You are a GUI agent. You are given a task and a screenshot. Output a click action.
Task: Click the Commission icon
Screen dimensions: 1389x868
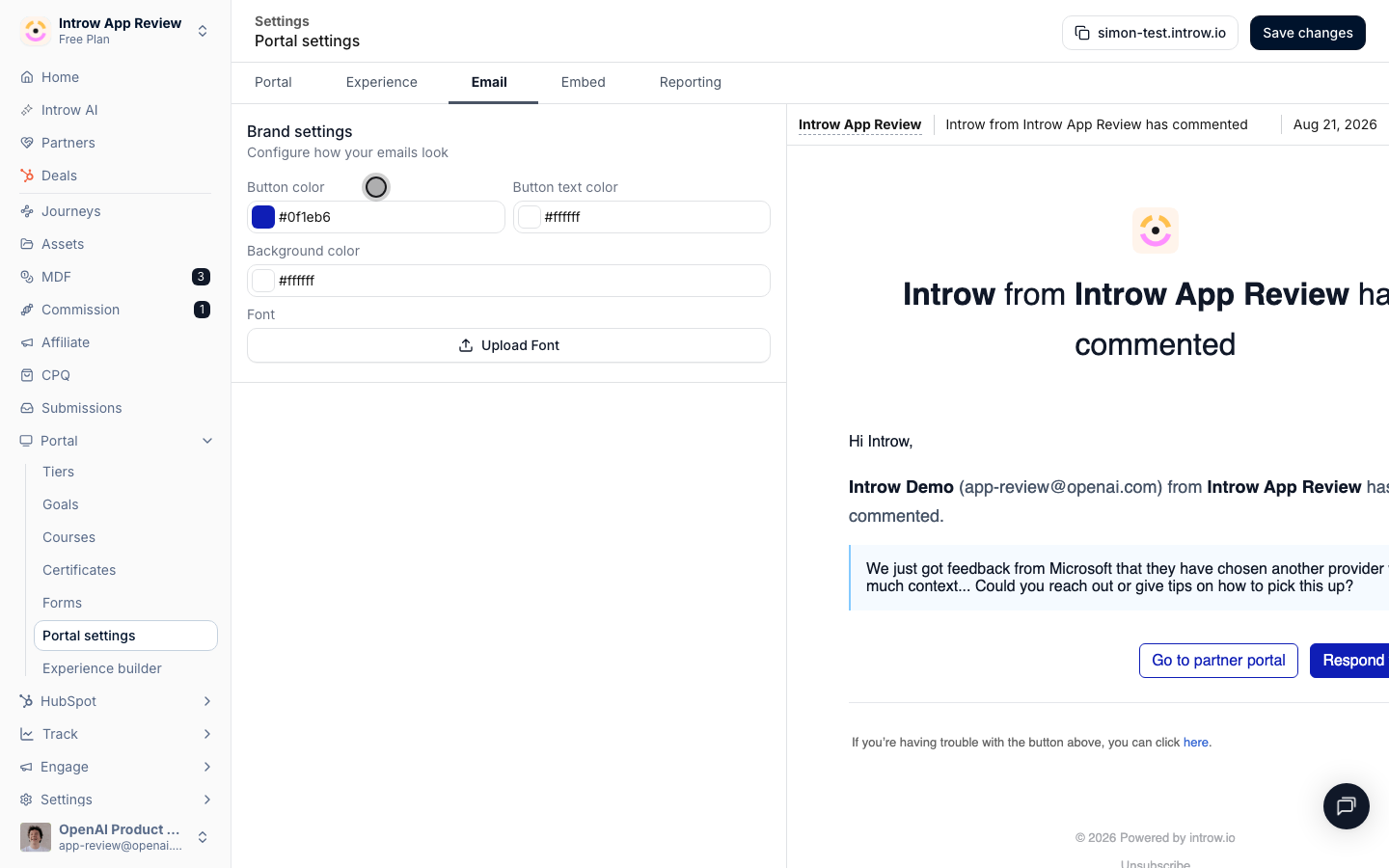tap(27, 310)
